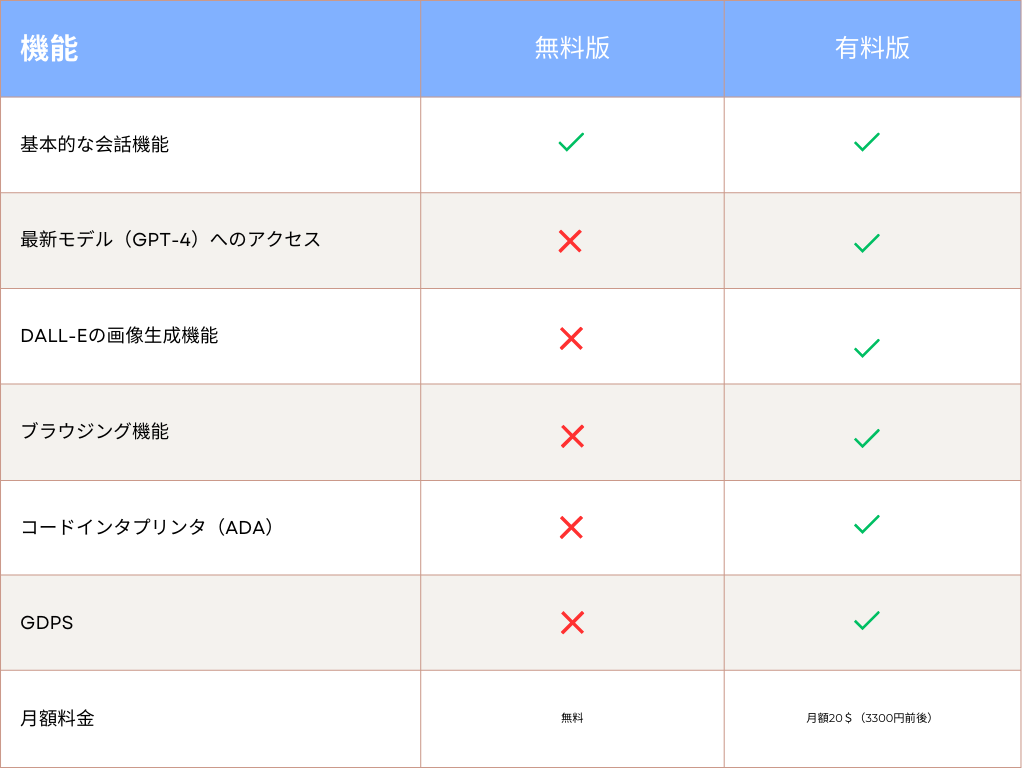Viewport: 1024px width, 768px height.
Task: Click the green checkmark for 基本的な会話機能 under 有料版
Action: click(867, 142)
